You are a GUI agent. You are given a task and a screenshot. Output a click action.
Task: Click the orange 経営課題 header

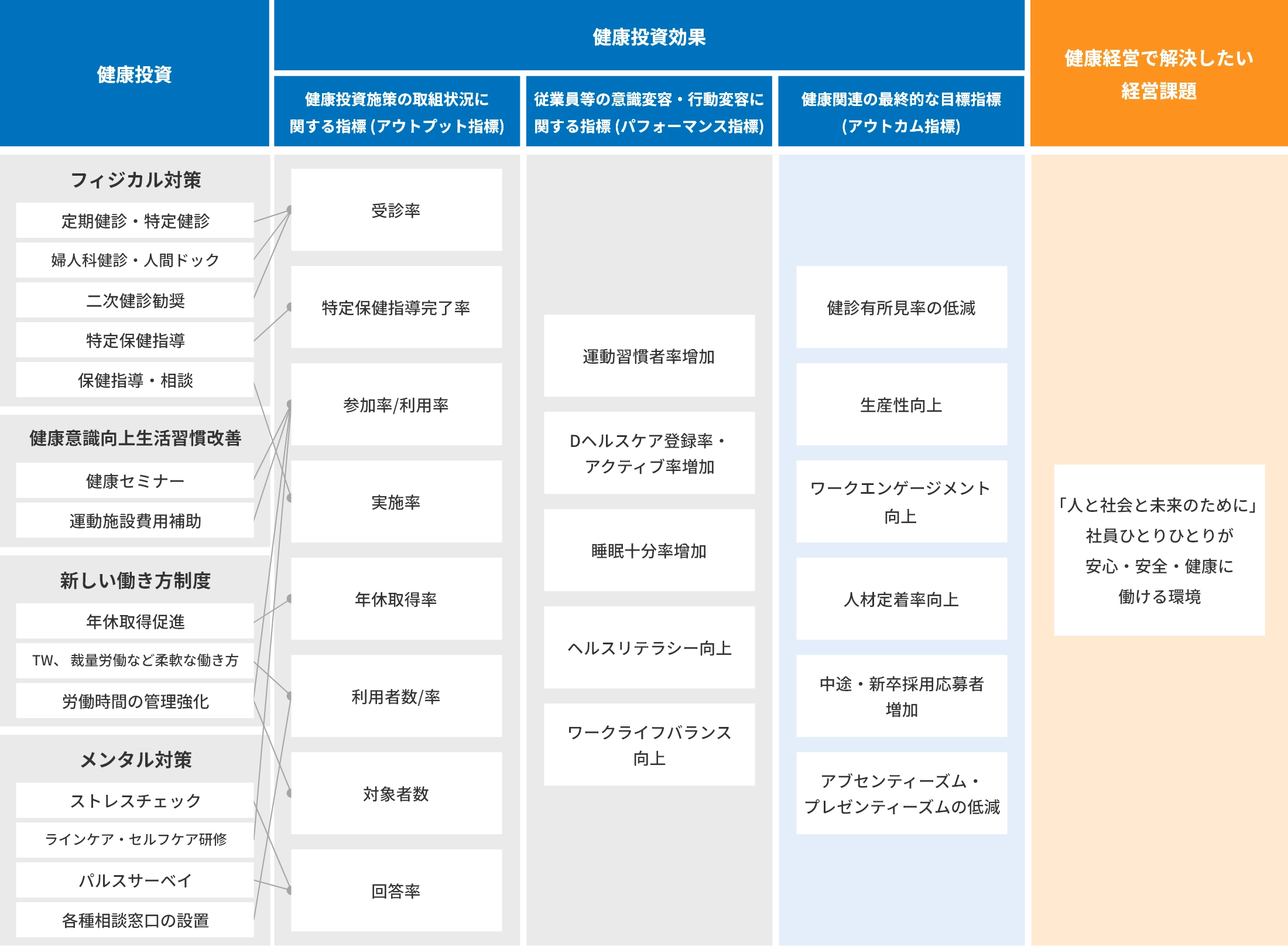pyautogui.click(x=1159, y=74)
